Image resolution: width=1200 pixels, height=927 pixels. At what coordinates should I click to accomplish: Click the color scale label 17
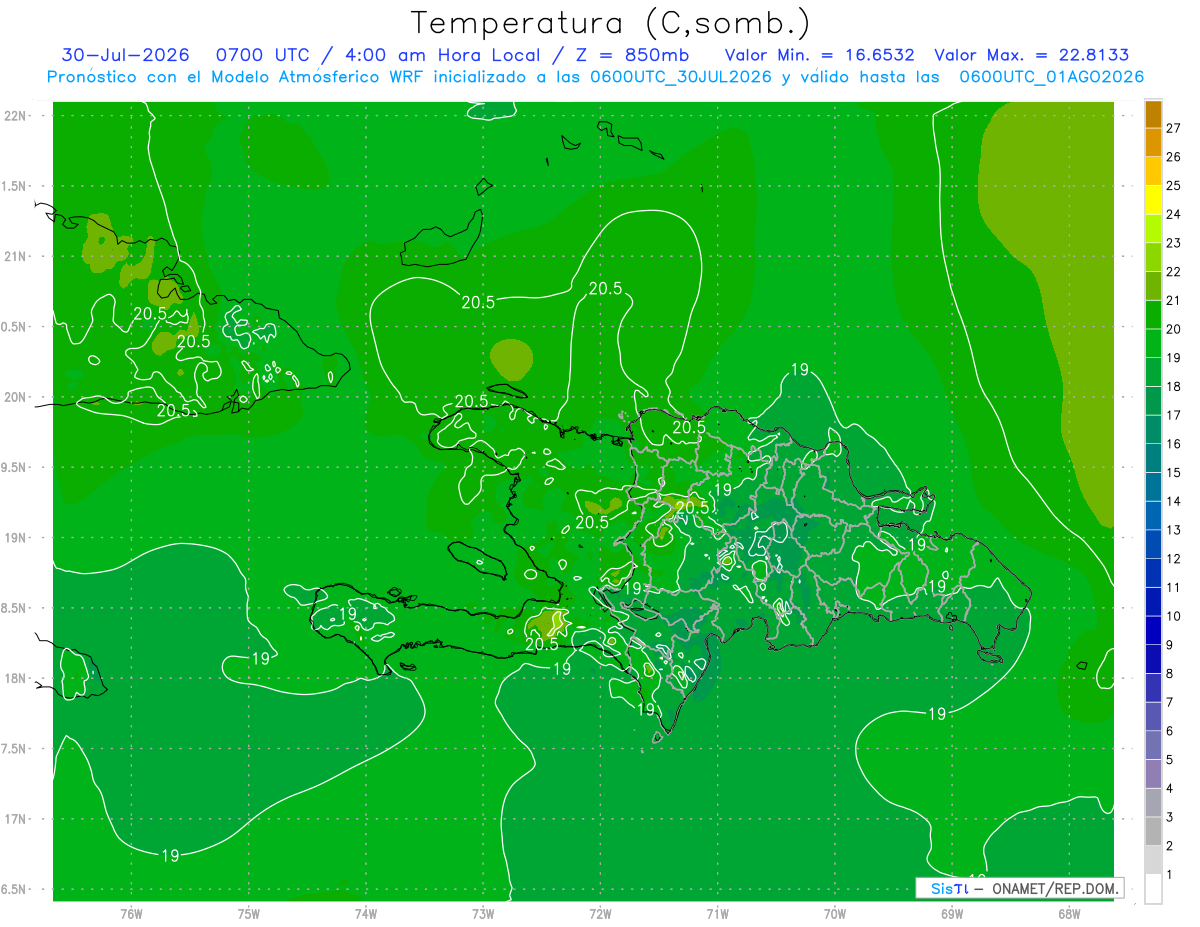[x=1173, y=415]
